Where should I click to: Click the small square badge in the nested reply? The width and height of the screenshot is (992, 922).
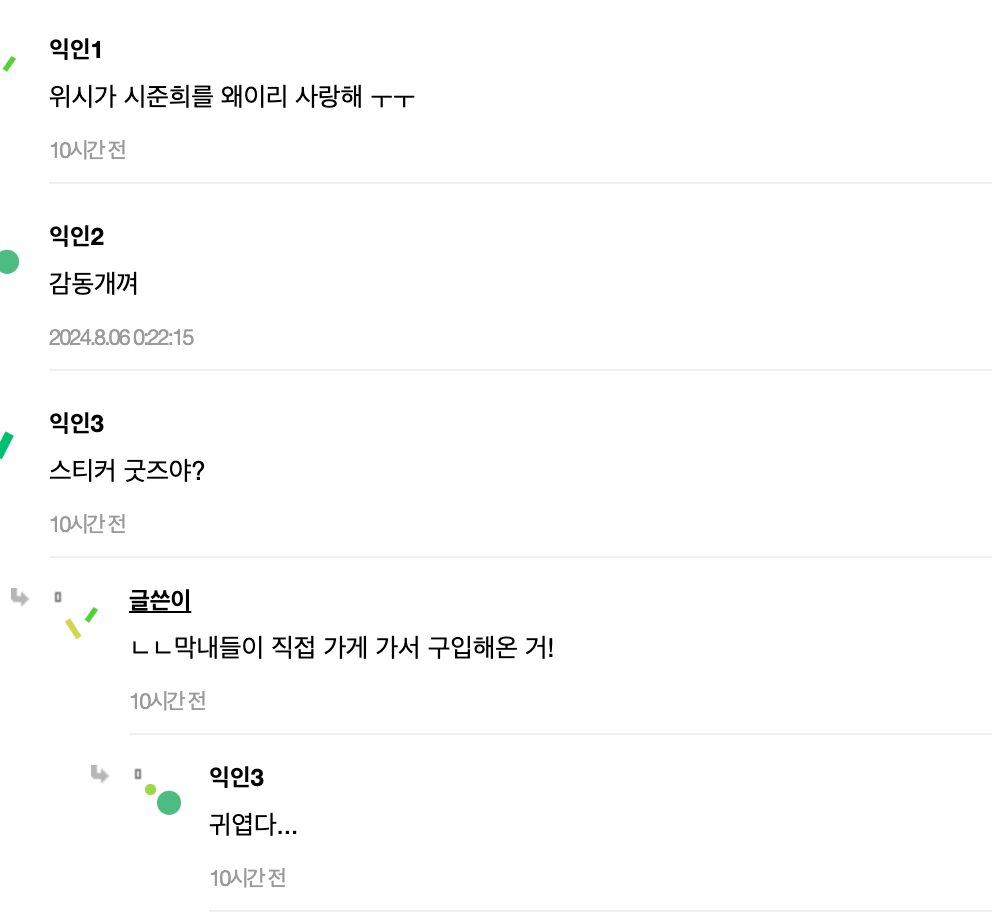[136, 772]
